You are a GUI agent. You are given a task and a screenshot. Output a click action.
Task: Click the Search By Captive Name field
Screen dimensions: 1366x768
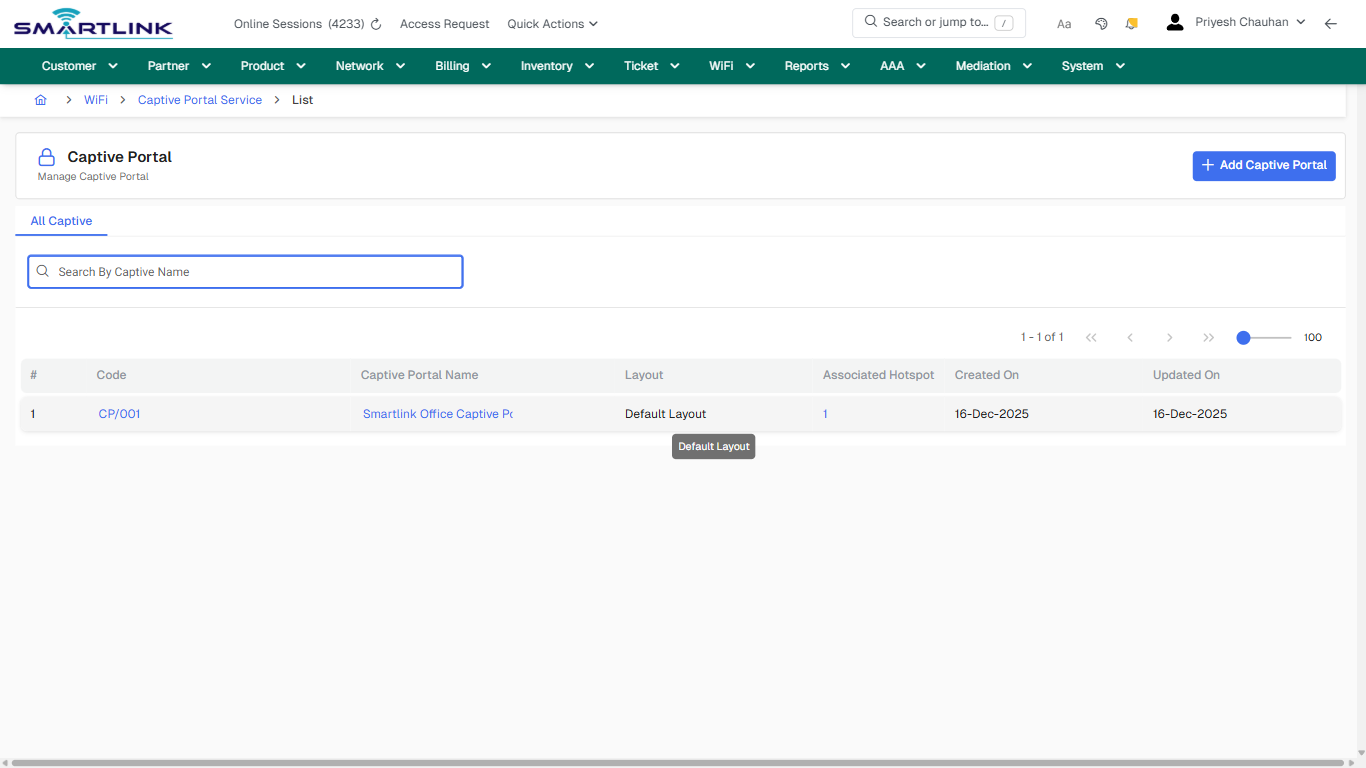coord(245,271)
